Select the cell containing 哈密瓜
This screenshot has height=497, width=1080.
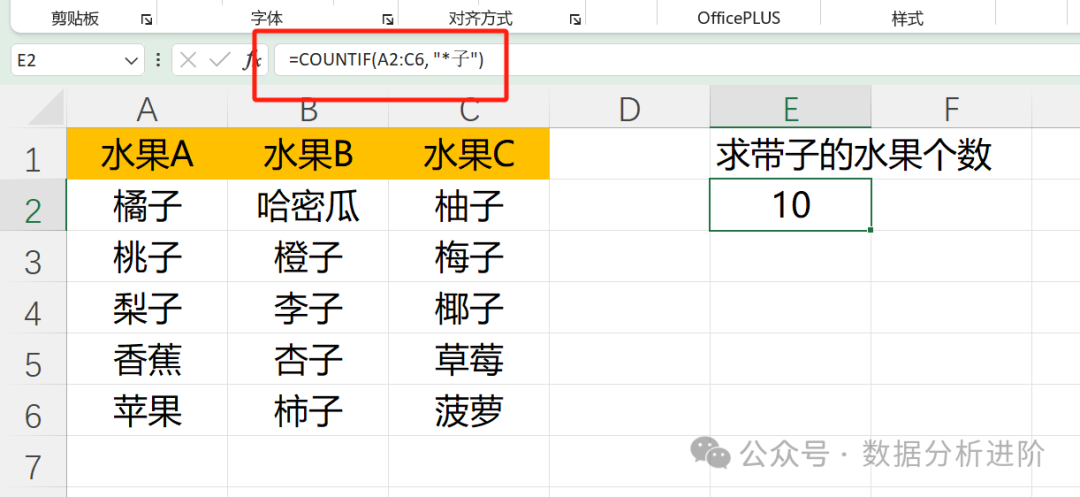click(x=308, y=207)
